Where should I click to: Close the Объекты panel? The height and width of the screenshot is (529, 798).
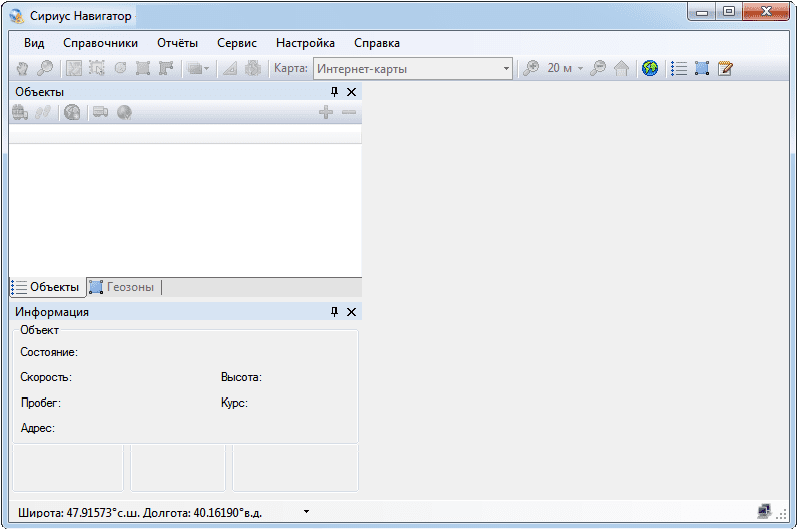[x=351, y=92]
